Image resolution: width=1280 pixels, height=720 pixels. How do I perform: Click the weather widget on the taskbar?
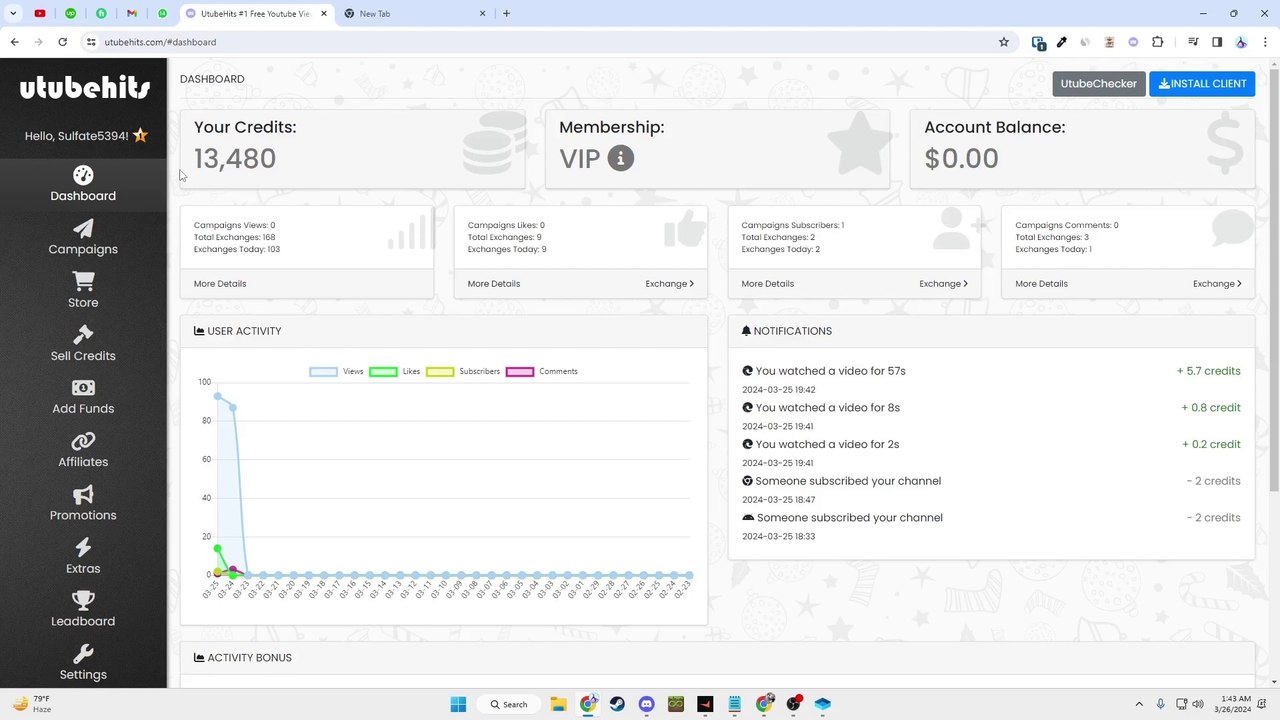click(33, 704)
